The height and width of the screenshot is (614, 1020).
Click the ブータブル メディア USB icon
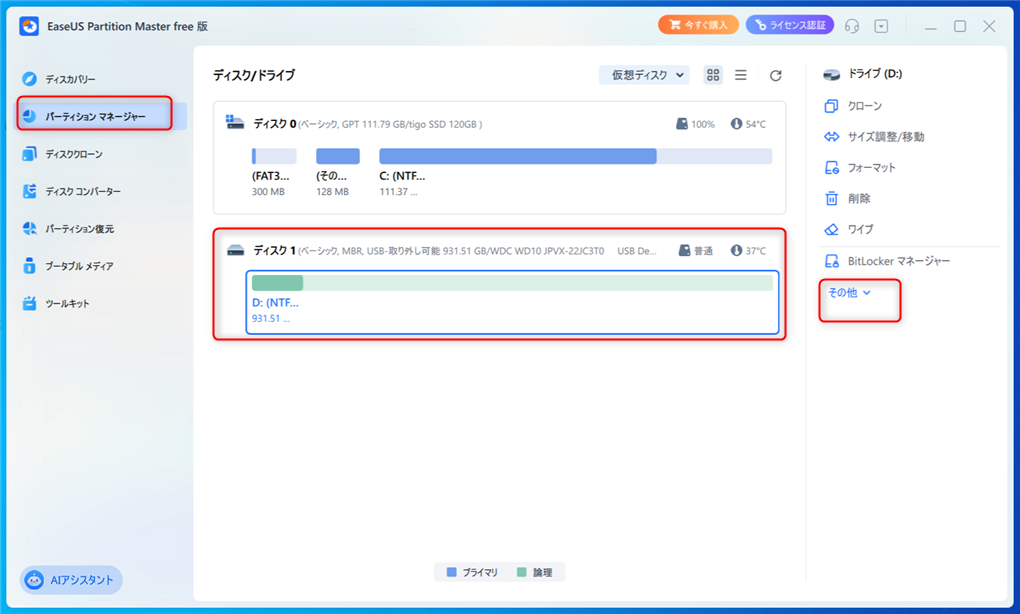29,265
